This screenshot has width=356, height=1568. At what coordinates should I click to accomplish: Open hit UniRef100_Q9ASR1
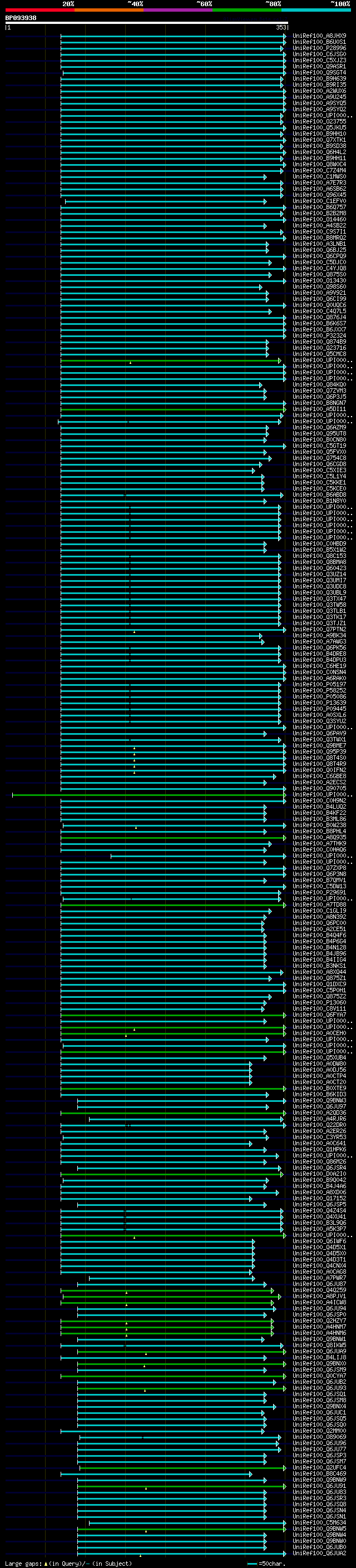(319, 66)
